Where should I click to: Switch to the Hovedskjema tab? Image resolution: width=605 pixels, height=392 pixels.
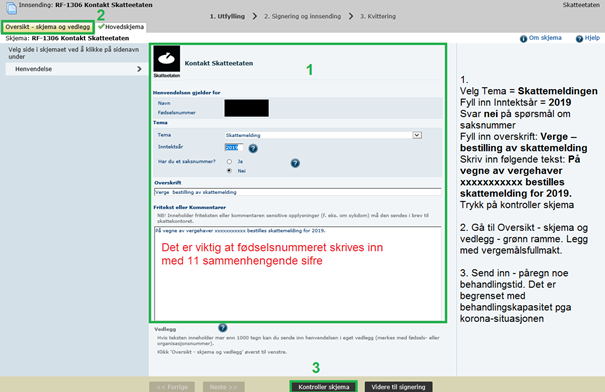(x=121, y=27)
